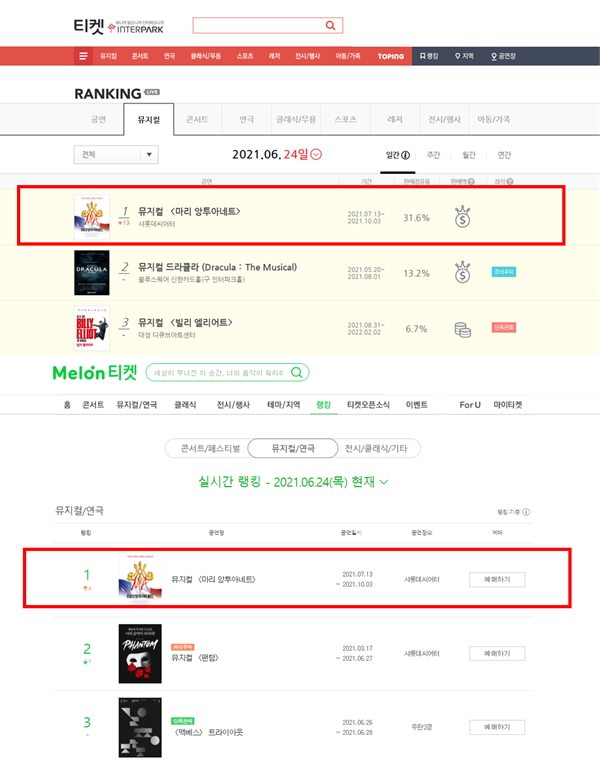Click the Interpark search magnifier icon
Viewport: 600px width, 761px height.
[x=330, y=25]
